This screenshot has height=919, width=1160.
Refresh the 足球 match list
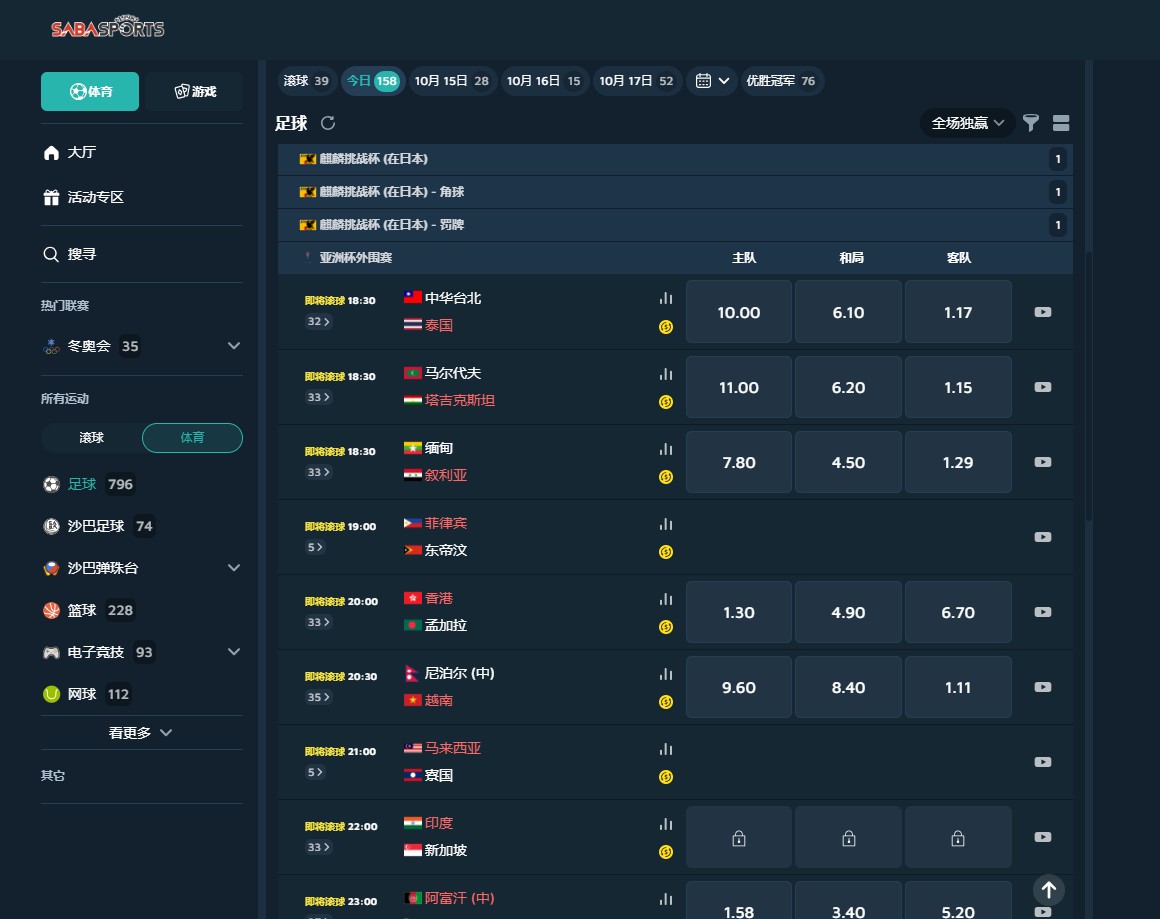(329, 123)
